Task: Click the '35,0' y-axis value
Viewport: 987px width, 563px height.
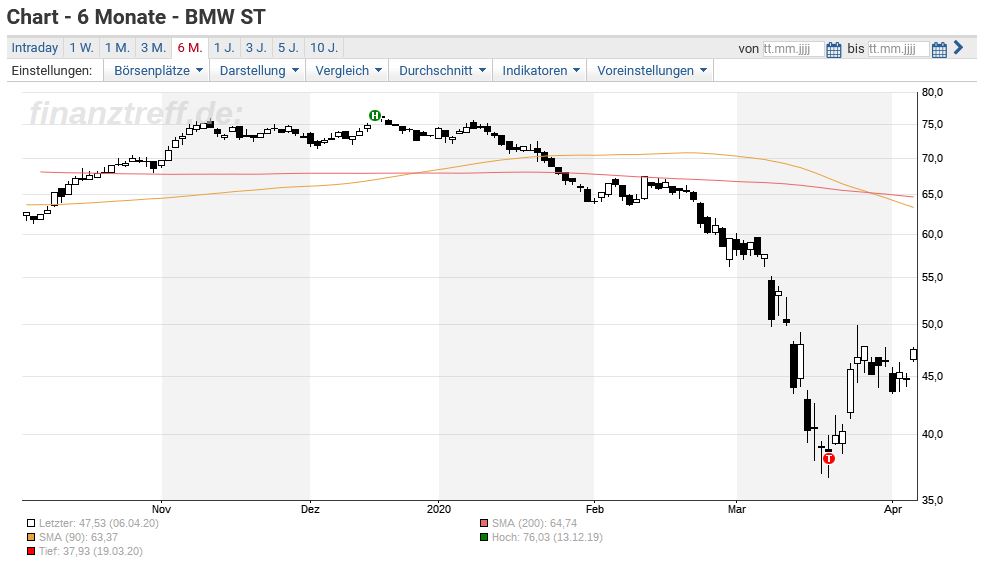Action: pos(932,500)
